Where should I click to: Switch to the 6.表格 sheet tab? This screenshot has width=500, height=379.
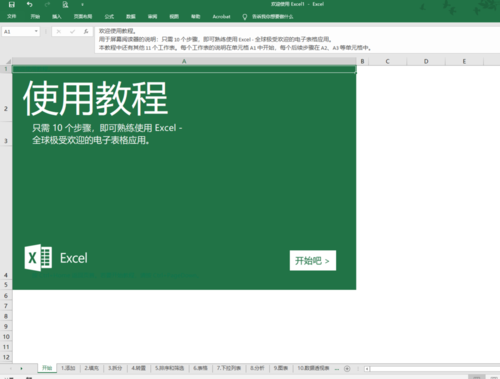point(200,368)
